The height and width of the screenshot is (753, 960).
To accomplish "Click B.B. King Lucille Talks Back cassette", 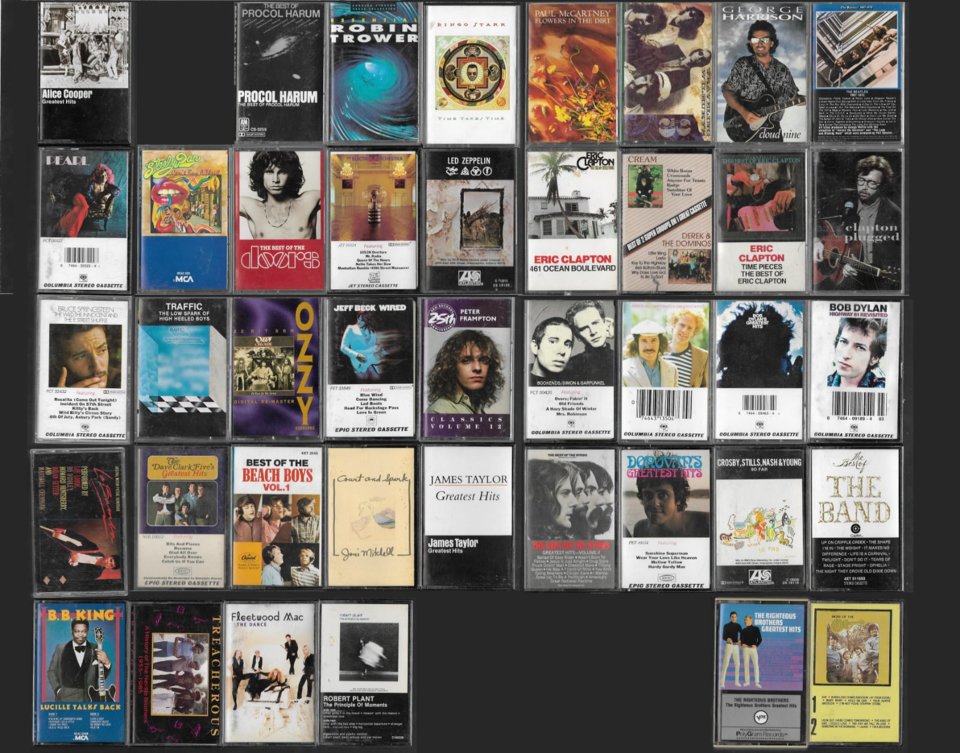I will (x=81, y=672).
